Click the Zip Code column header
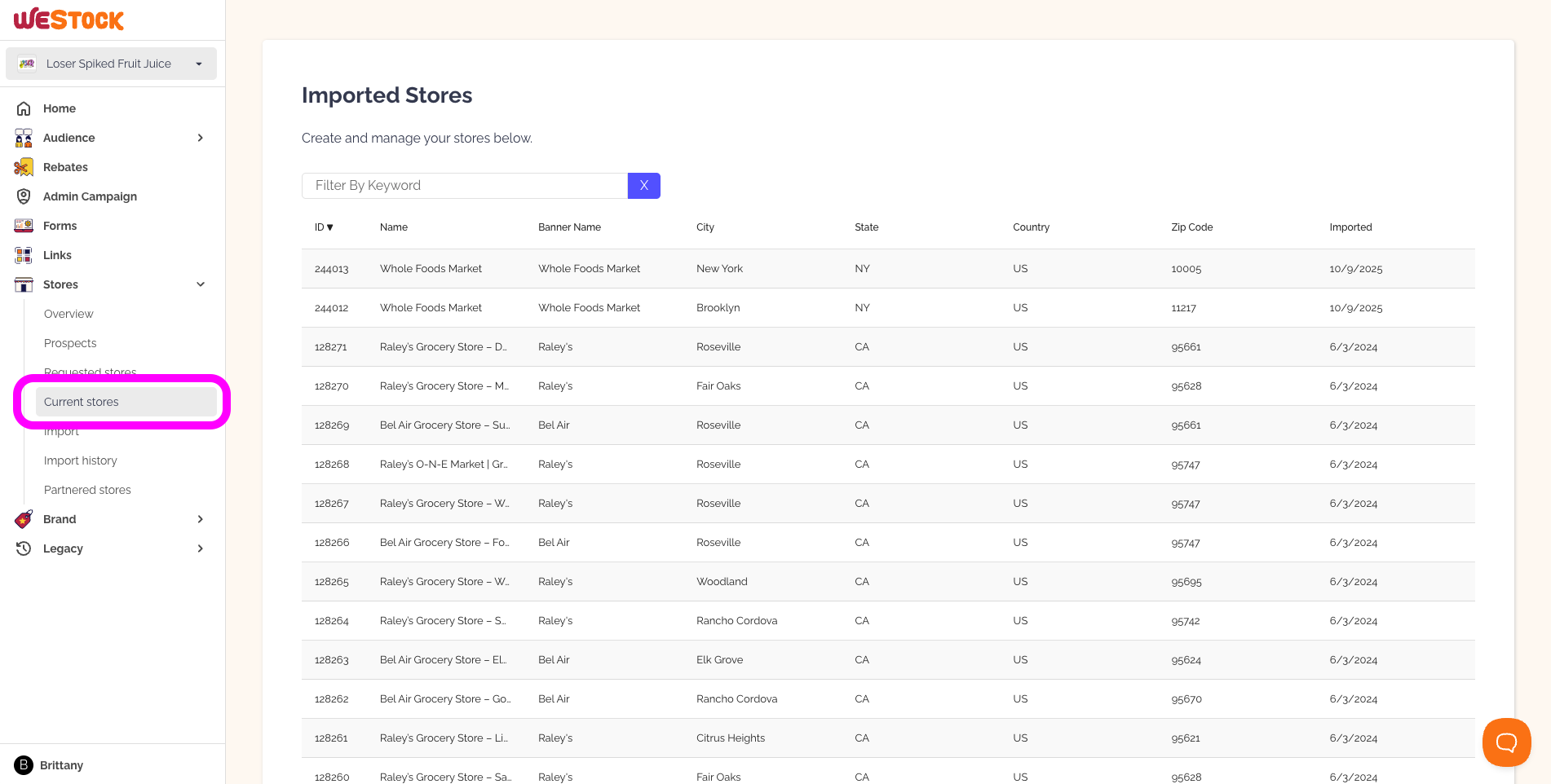Screen dimensions: 1551x784 [x=1192, y=227]
